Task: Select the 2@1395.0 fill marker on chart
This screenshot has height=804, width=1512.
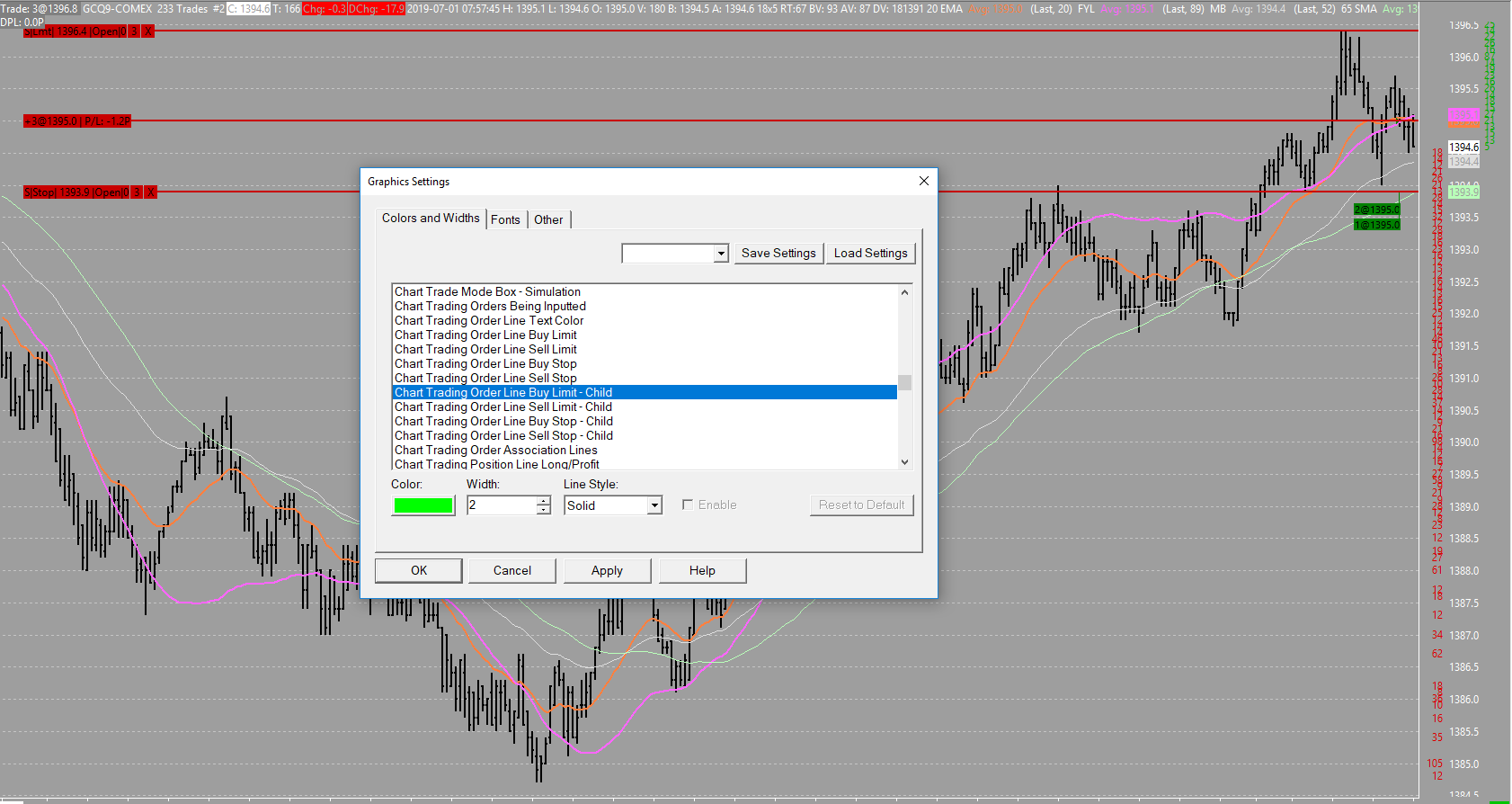Action: [1377, 210]
